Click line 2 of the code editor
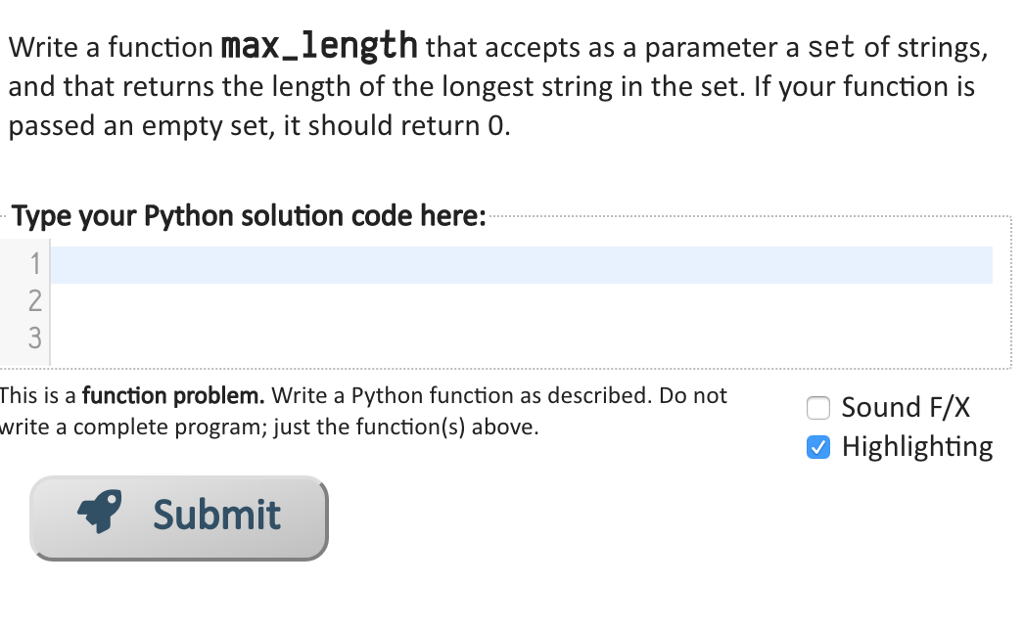The width and height of the screenshot is (1024, 630). click(400, 301)
